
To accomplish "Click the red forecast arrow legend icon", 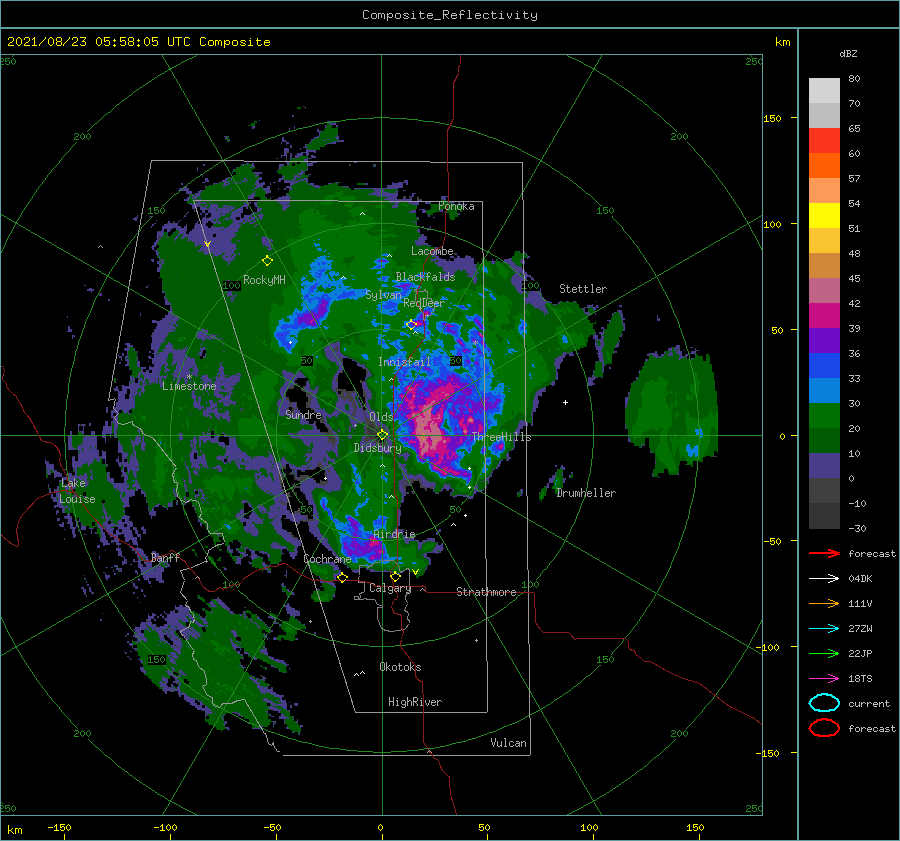I will (824, 553).
